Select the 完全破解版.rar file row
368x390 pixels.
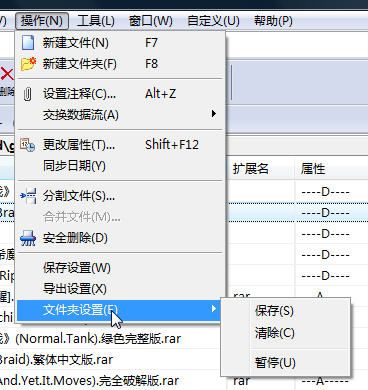coord(89,380)
